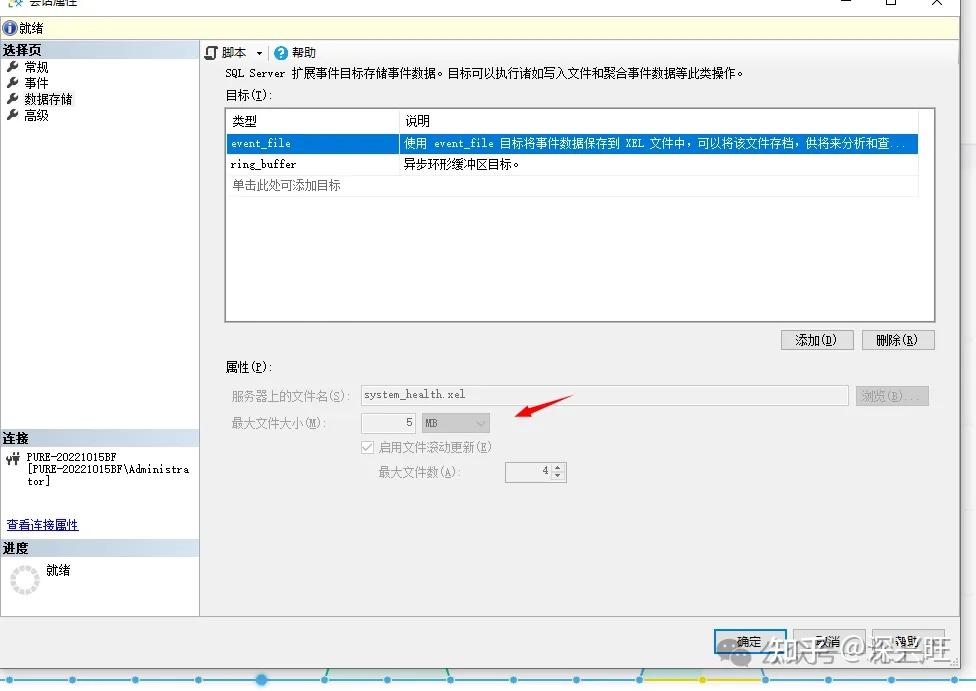Click the wrench icon beside 常规
Screen dimensions: 976x691
[x=12, y=67]
